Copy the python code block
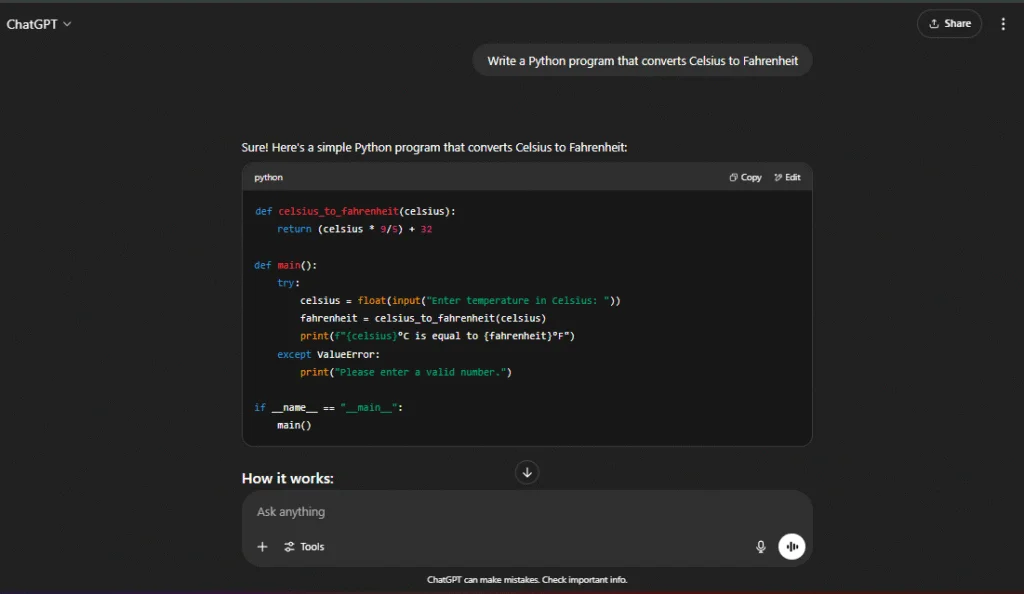The image size is (1024, 594). 745,178
